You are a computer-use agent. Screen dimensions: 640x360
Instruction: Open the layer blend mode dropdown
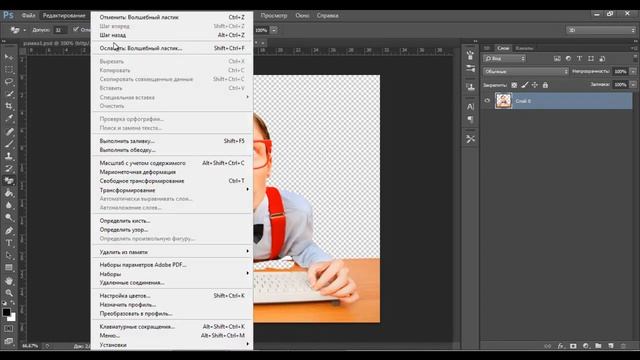pos(526,71)
